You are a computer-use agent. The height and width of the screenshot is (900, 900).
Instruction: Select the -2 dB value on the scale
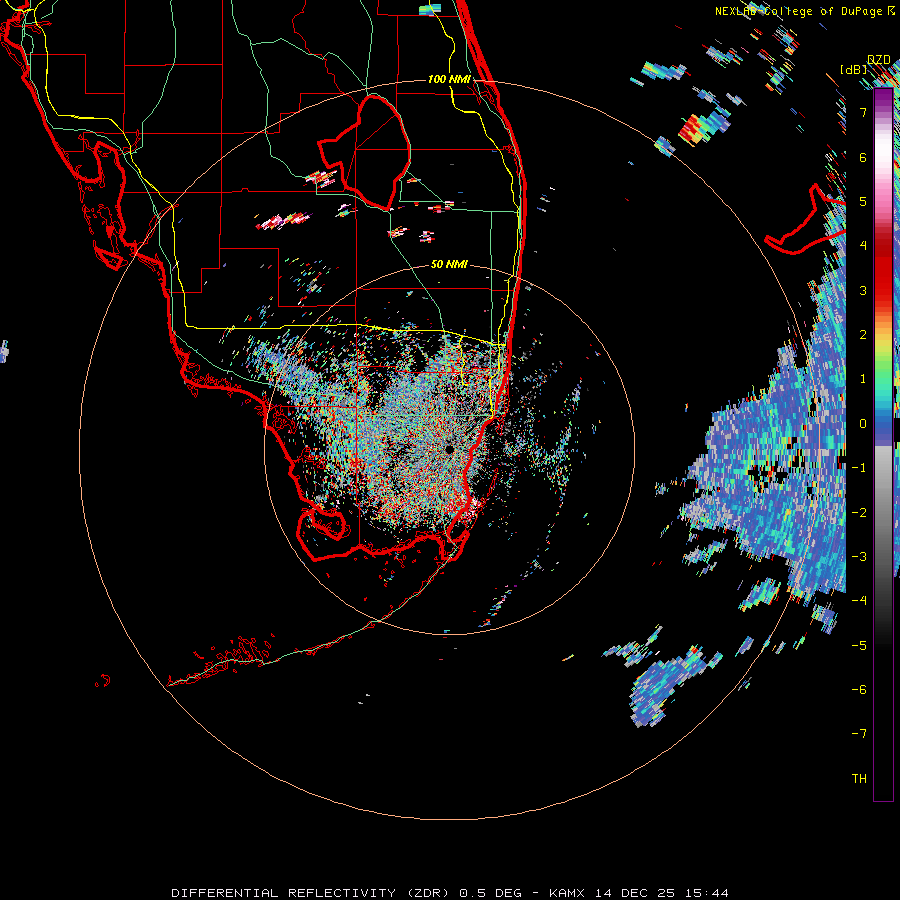pos(859,513)
